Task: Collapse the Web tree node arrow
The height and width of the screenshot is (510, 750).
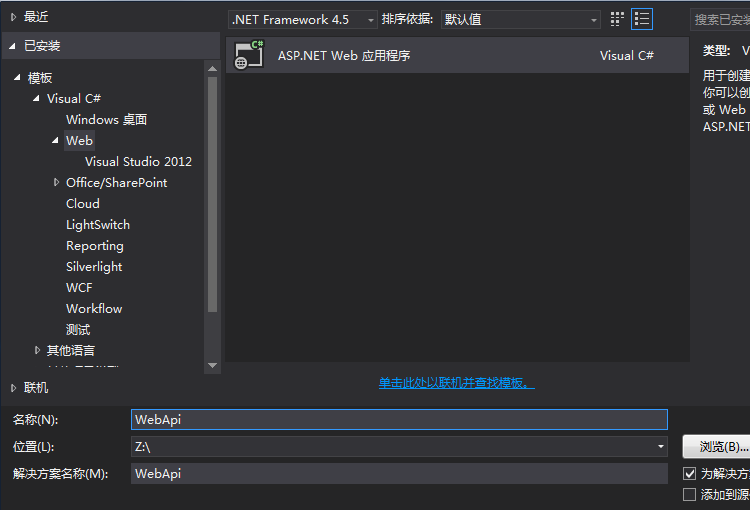Action: [x=55, y=140]
